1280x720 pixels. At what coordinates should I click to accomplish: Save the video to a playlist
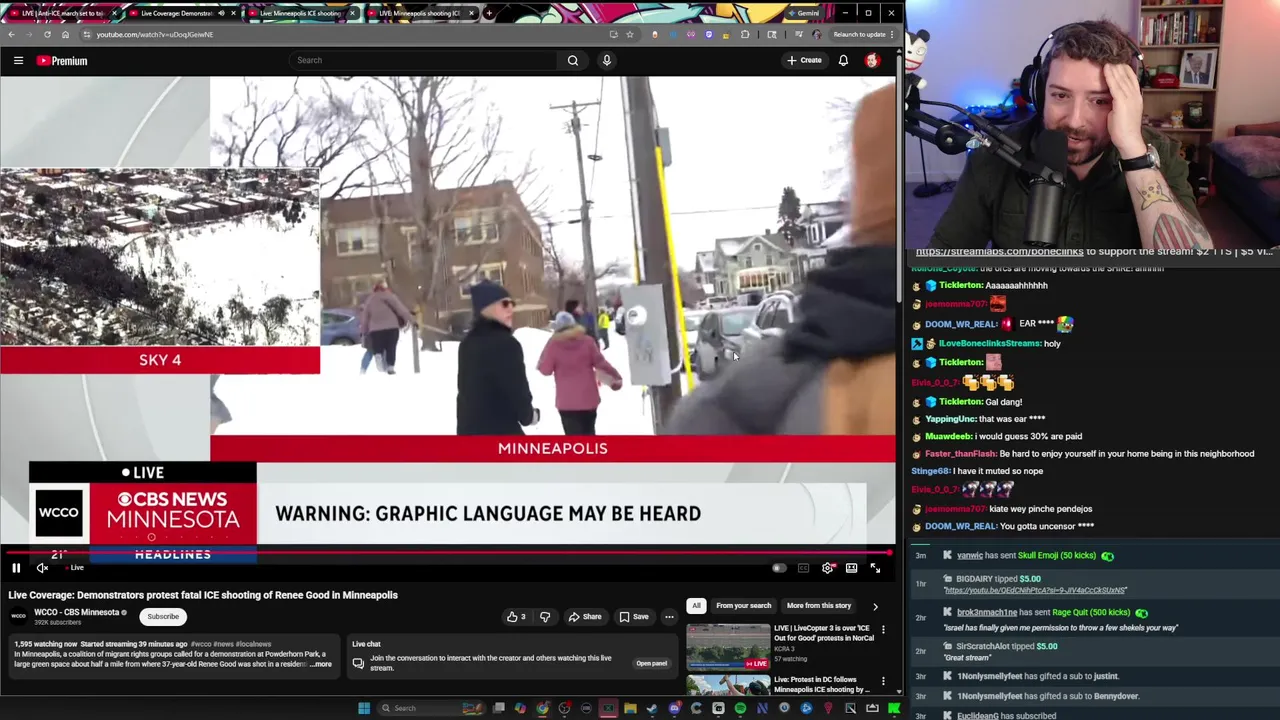[x=634, y=617]
